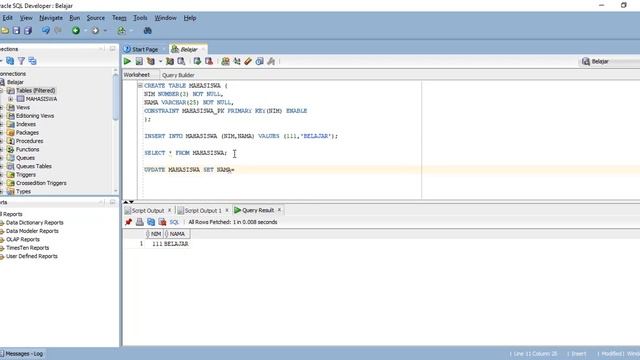The width and height of the screenshot is (640, 360).
Task: Select the Triggers tree node
Action: (26, 175)
